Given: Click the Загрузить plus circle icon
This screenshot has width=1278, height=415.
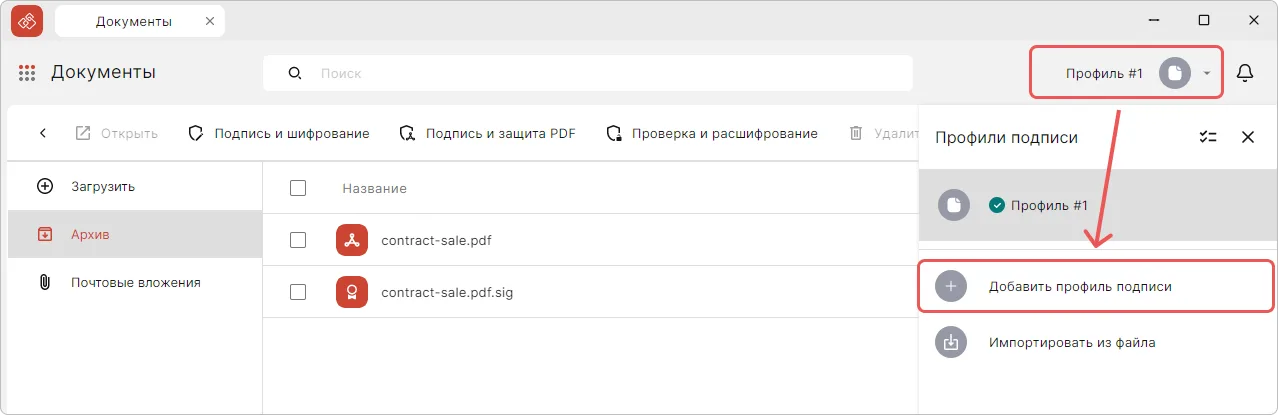Looking at the screenshot, I should (44, 186).
